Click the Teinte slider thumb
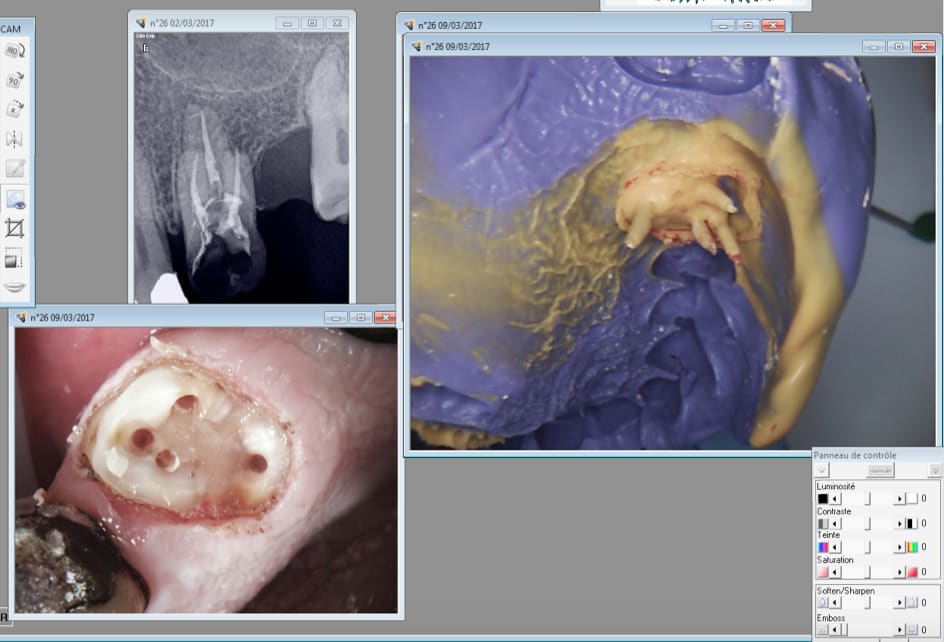The width and height of the screenshot is (944, 642). click(x=868, y=547)
